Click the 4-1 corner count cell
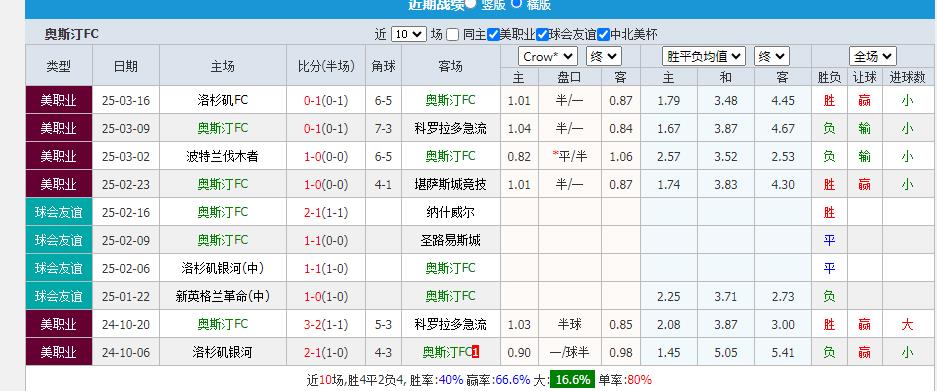 point(383,185)
